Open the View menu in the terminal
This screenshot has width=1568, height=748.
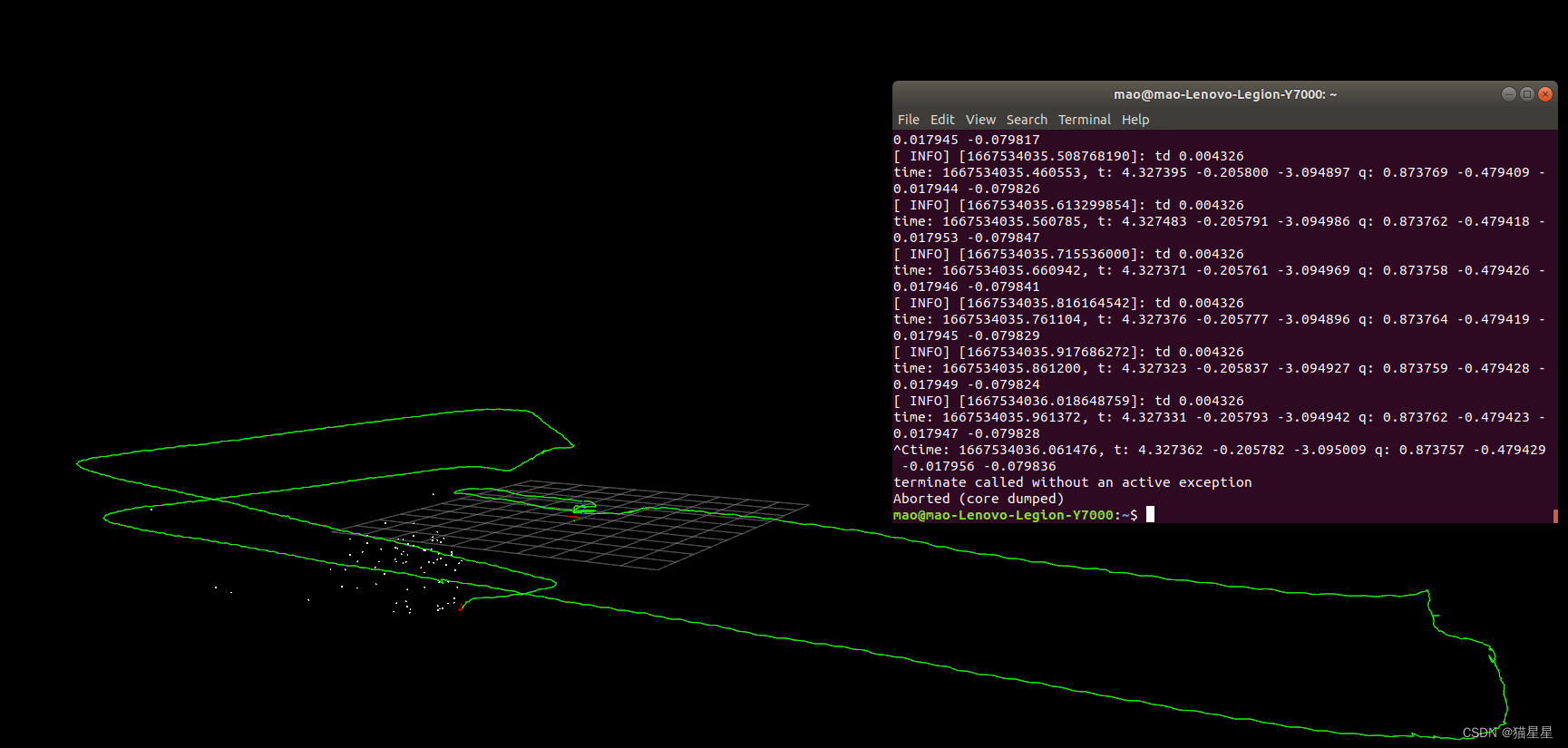click(x=980, y=120)
